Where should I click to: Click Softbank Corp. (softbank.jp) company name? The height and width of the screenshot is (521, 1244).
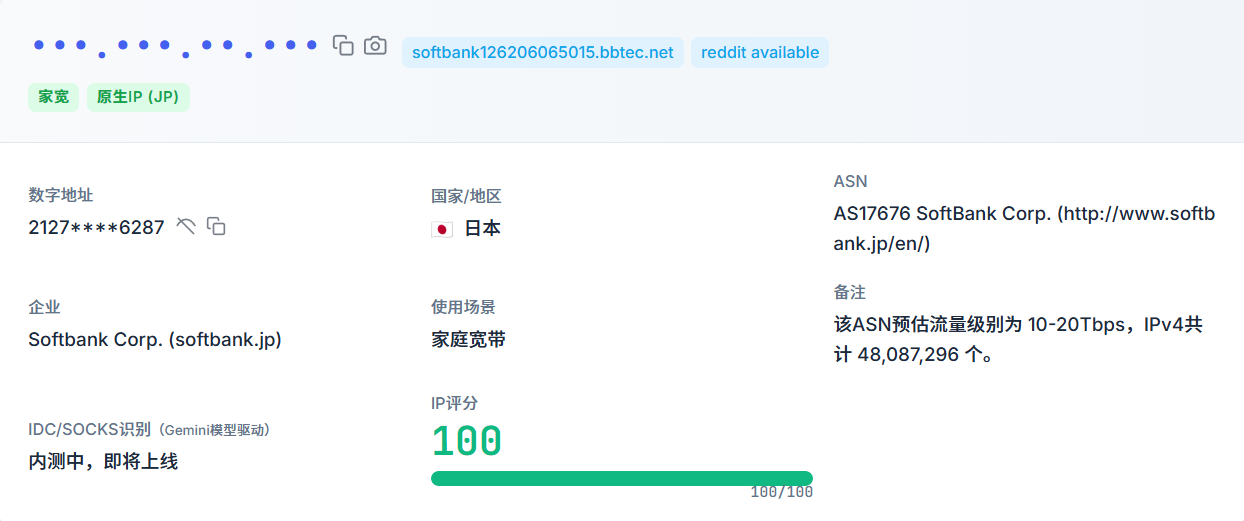click(155, 339)
